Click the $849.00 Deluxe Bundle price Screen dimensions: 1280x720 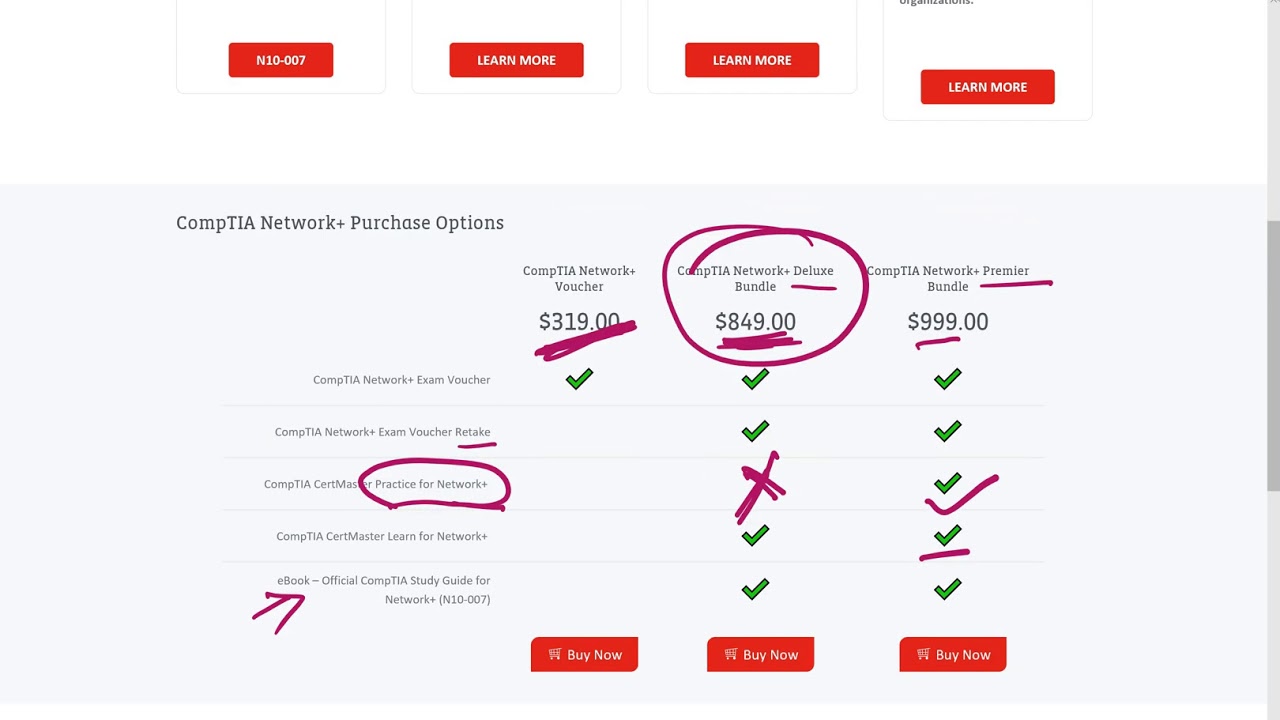tap(755, 322)
